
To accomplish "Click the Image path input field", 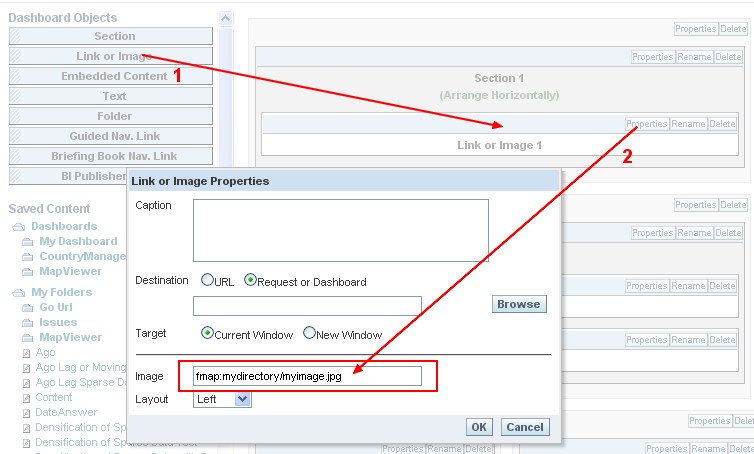I will click(307, 376).
